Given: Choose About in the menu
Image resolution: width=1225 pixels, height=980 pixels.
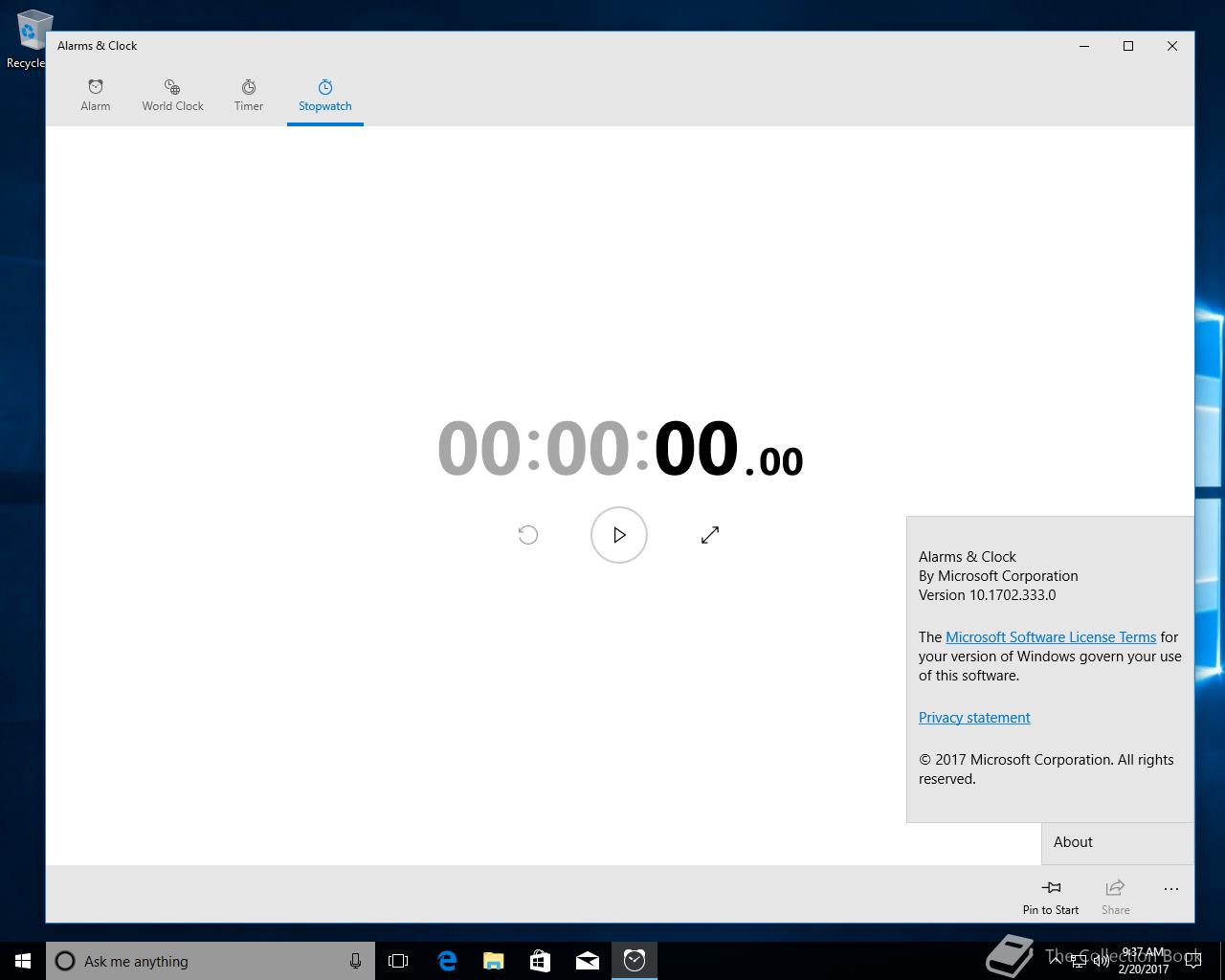Looking at the screenshot, I should coord(1118,842).
